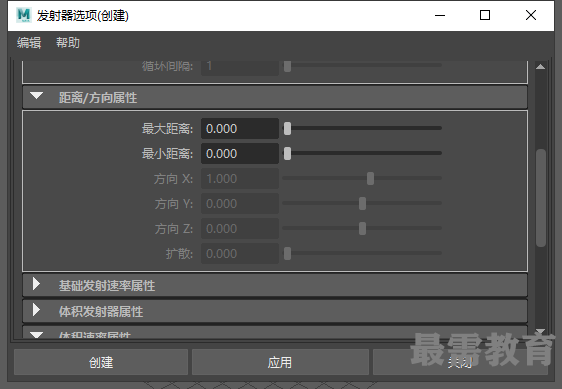Screen dimensions: 562x389
Task: Close the 发射器选项 window
Action: click(x=531, y=15)
